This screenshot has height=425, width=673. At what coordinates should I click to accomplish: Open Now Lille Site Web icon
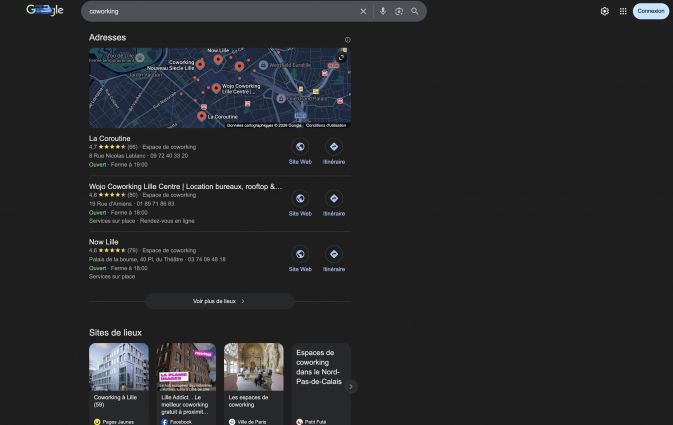pyautogui.click(x=300, y=254)
